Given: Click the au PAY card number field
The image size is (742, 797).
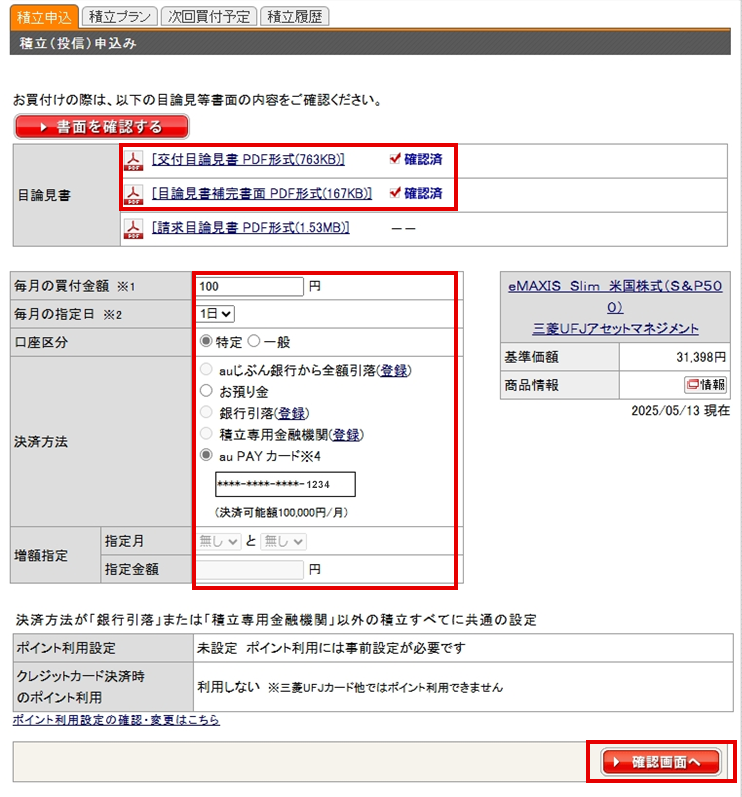Looking at the screenshot, I should (285, 485).
